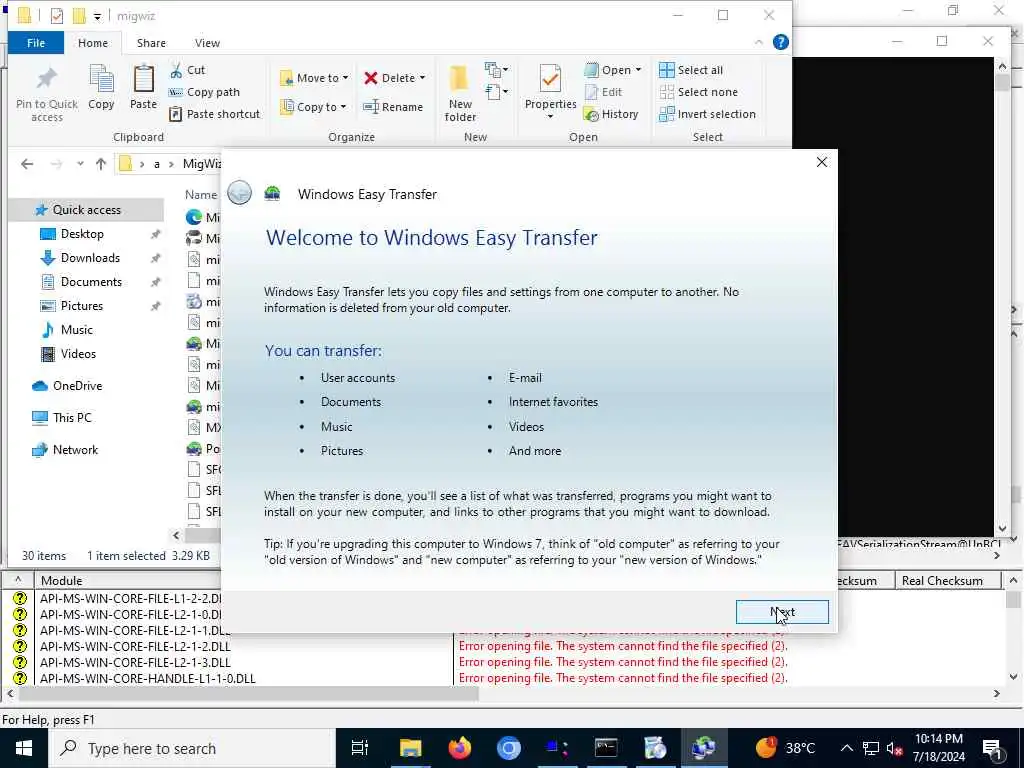The height and width of the screenshot is (768, 1024).
Task: Open Music in navigation pane
Action: click(x=76, y=330)
